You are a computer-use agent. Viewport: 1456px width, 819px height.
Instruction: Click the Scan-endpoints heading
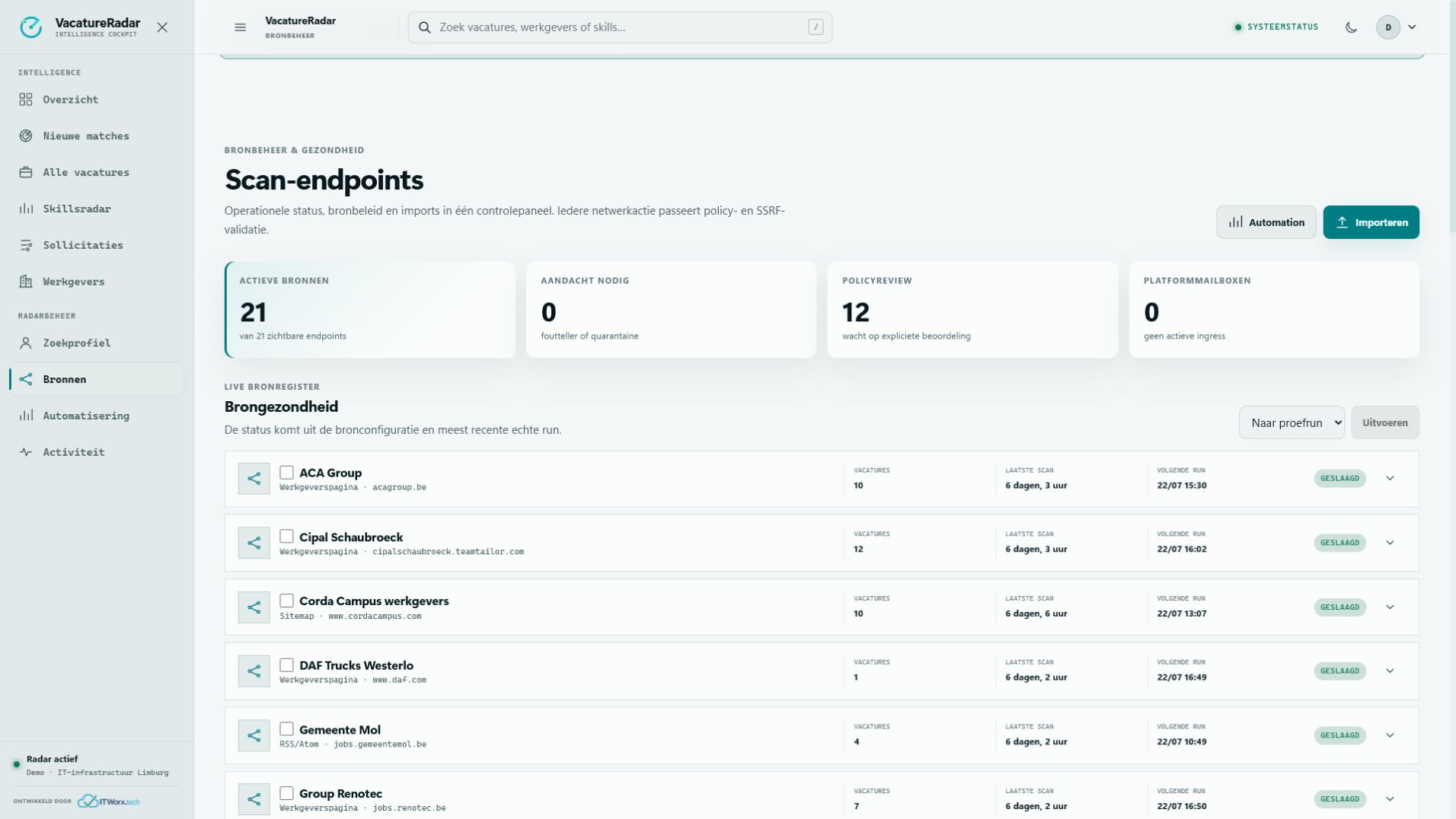tap(324, 180)
